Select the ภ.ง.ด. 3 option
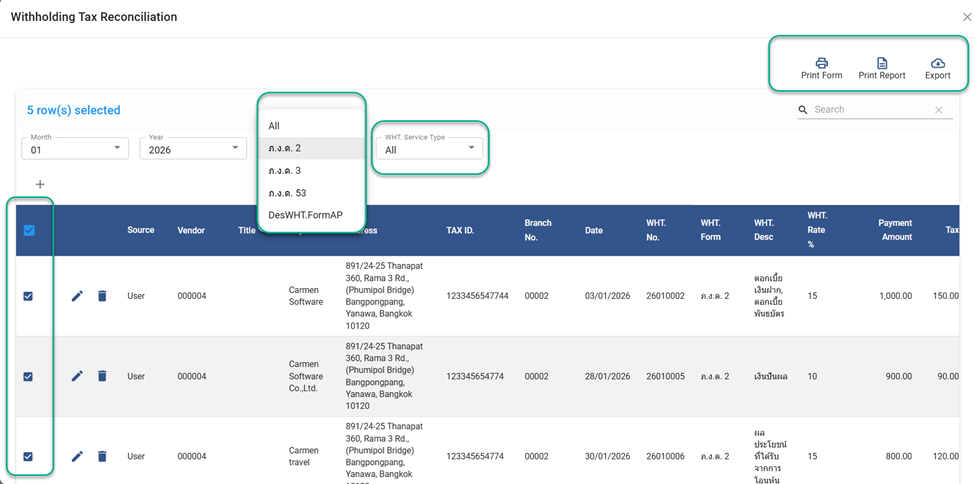Screen dimensions: 975x484 [x=285, y=170]
